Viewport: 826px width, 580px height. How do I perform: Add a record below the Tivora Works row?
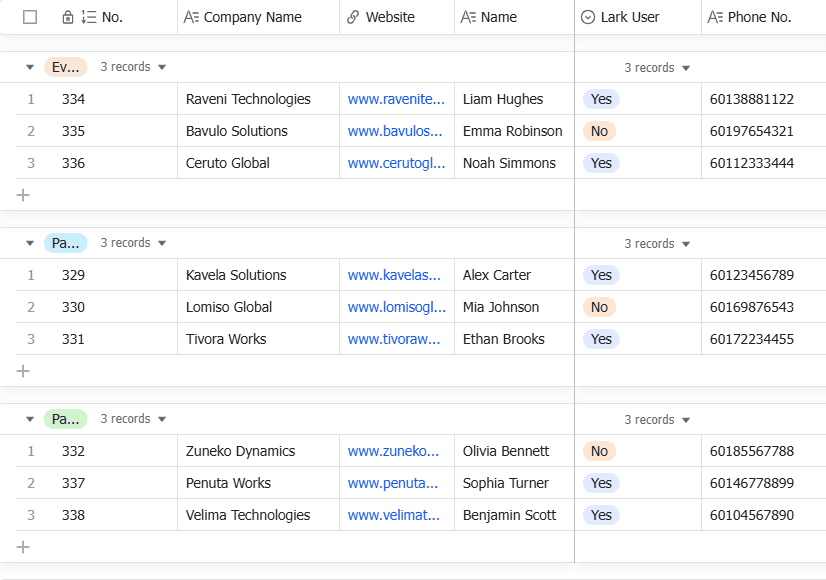tap(23, 371)
